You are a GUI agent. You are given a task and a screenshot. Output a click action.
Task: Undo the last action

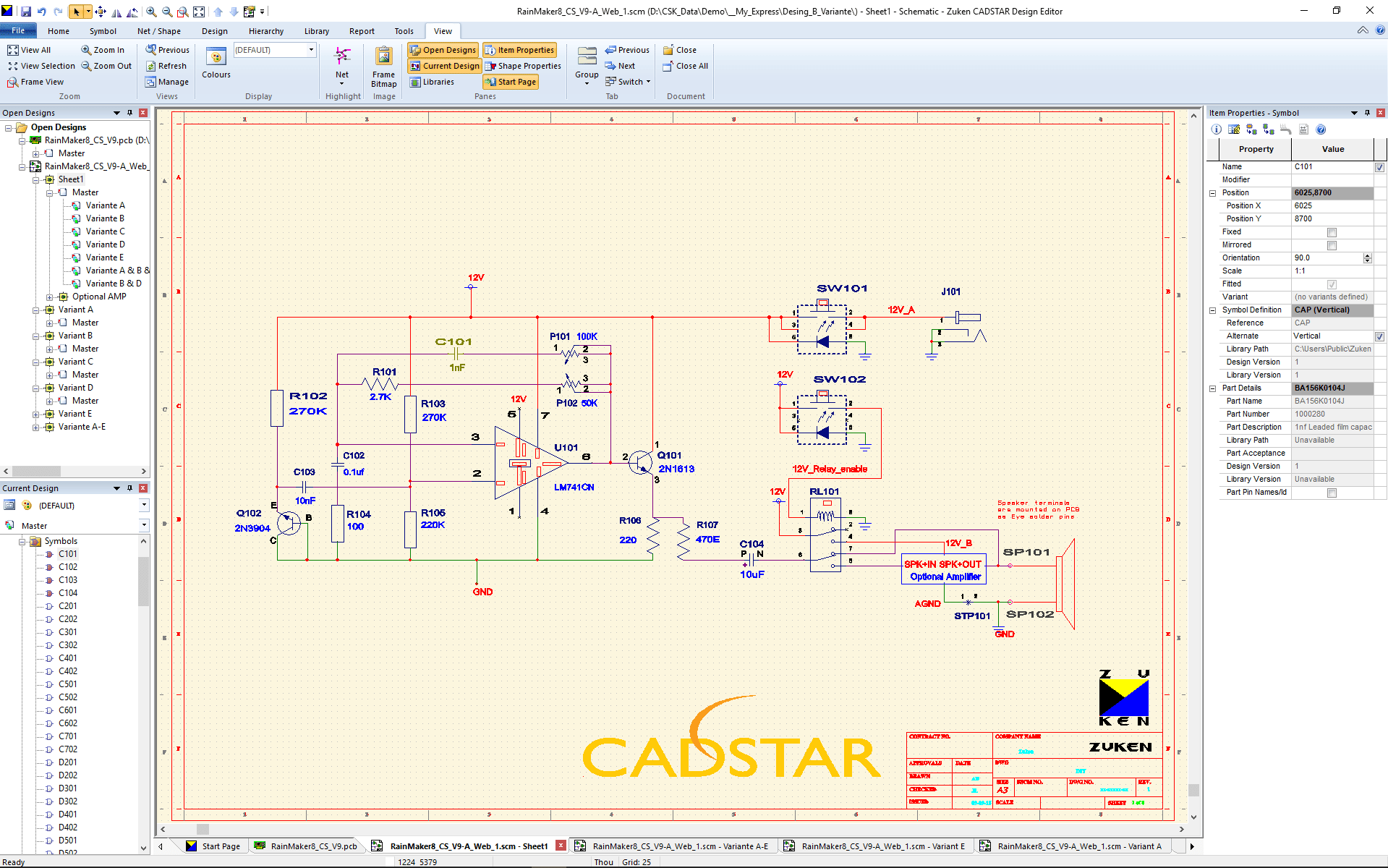click(x=42, y=12)
